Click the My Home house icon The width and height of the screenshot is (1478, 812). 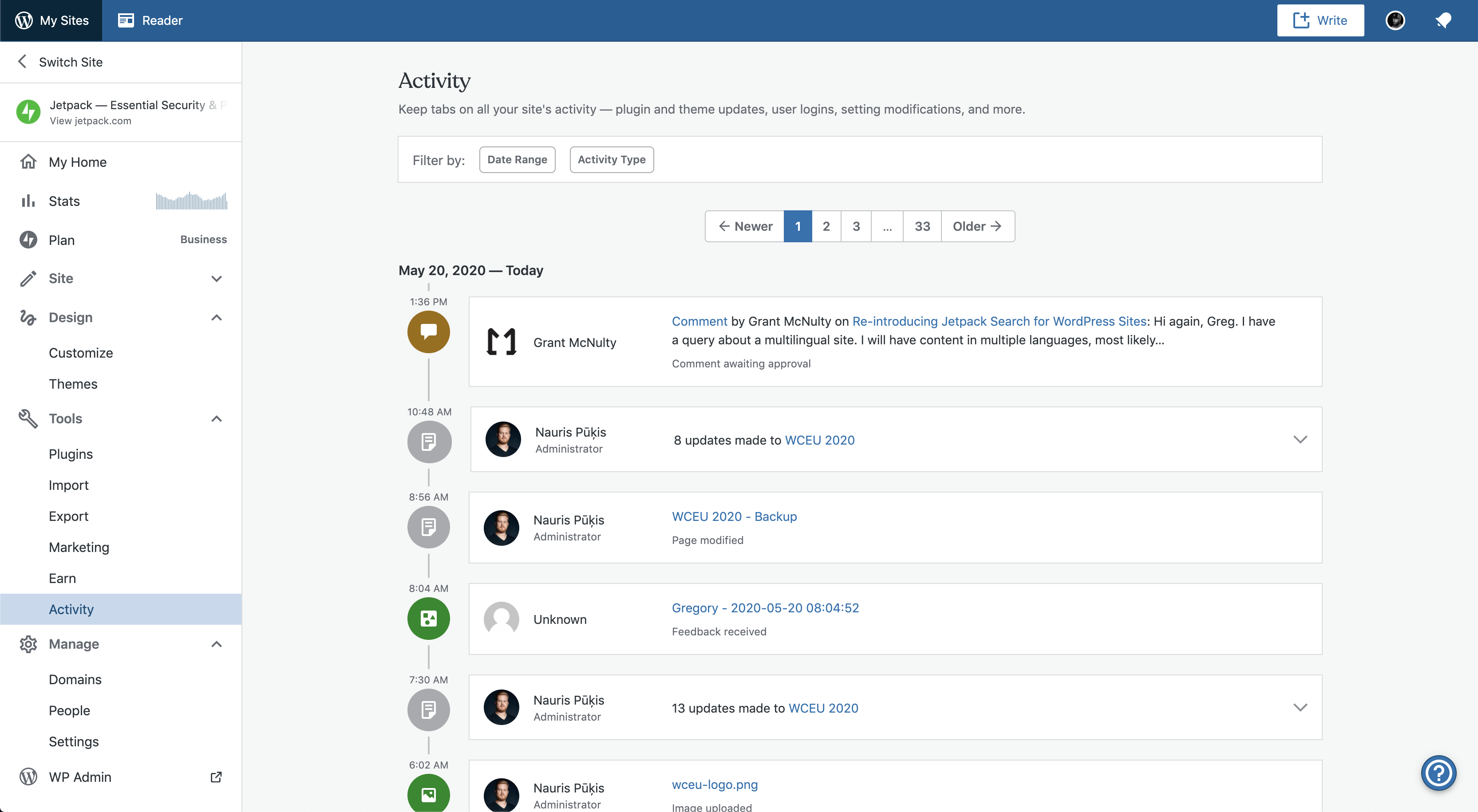27,161
